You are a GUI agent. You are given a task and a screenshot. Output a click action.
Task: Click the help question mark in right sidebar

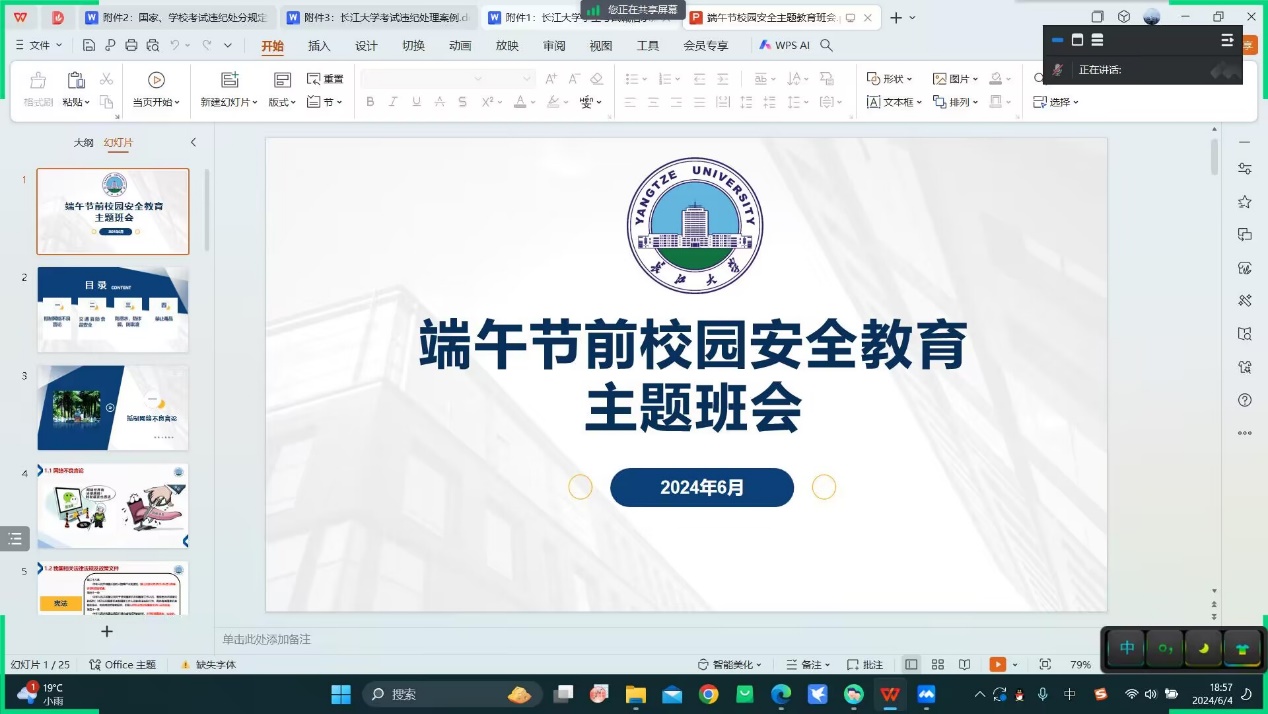coord(1244,400)
